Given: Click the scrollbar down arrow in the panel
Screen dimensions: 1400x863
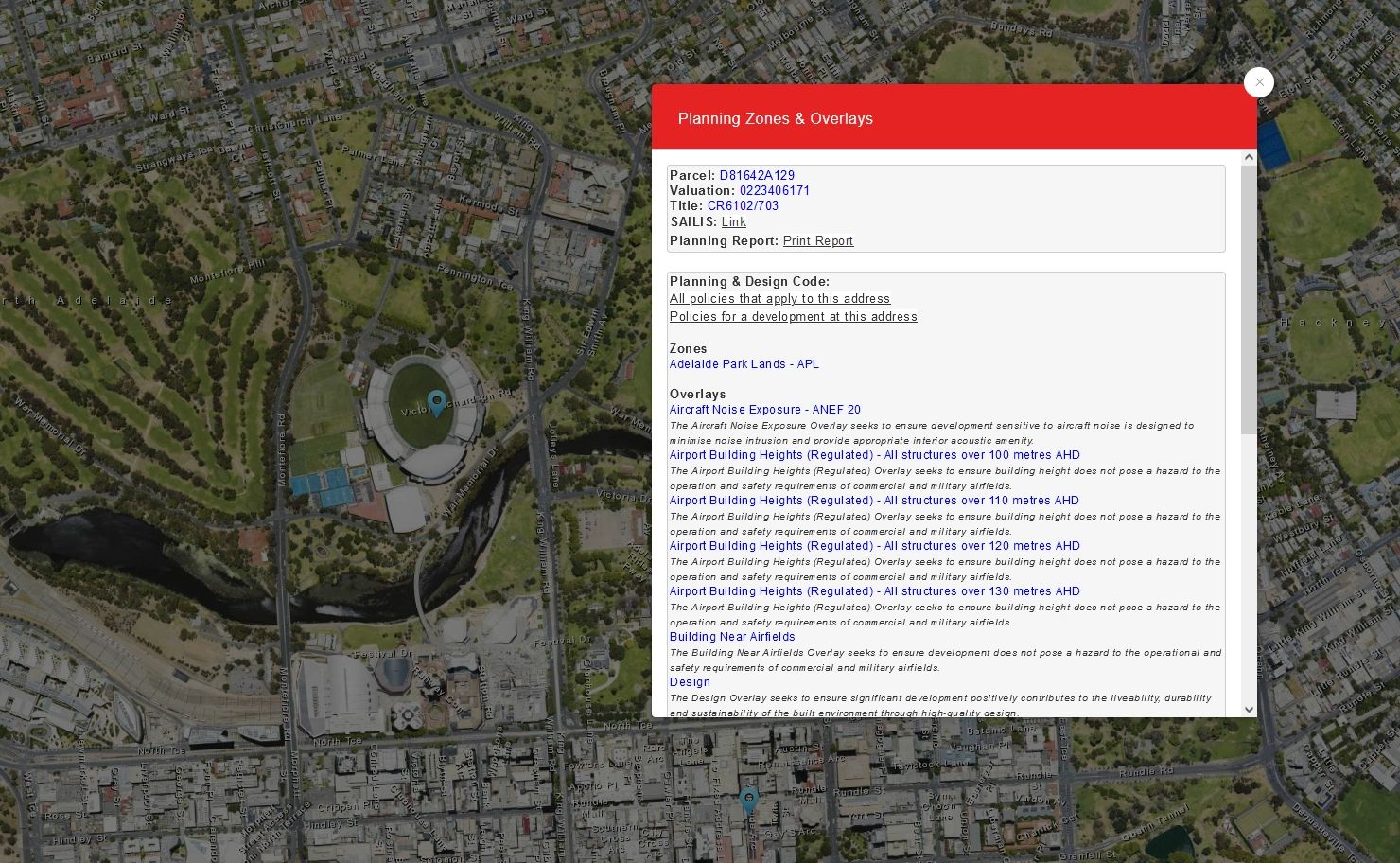Looking at the screenshot, I should [x=1248, y=709].
